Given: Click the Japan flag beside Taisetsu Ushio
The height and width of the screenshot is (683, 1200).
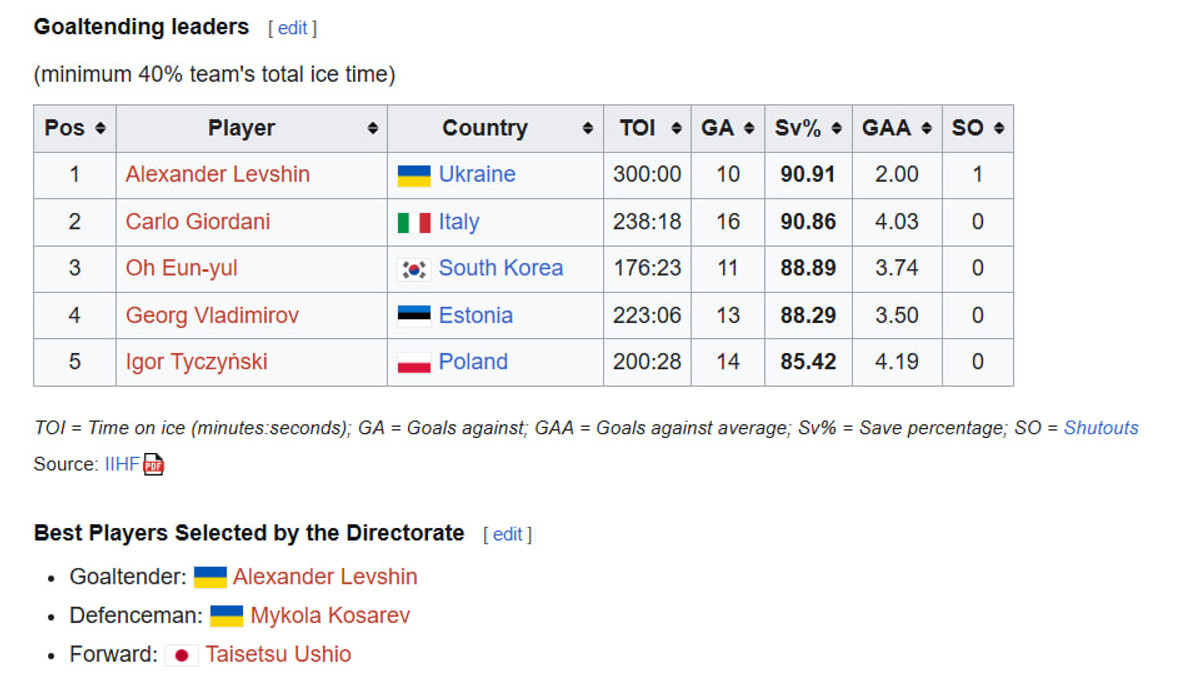Looking at the screenshot, I should pyautogui.click(x=181, y=655).
